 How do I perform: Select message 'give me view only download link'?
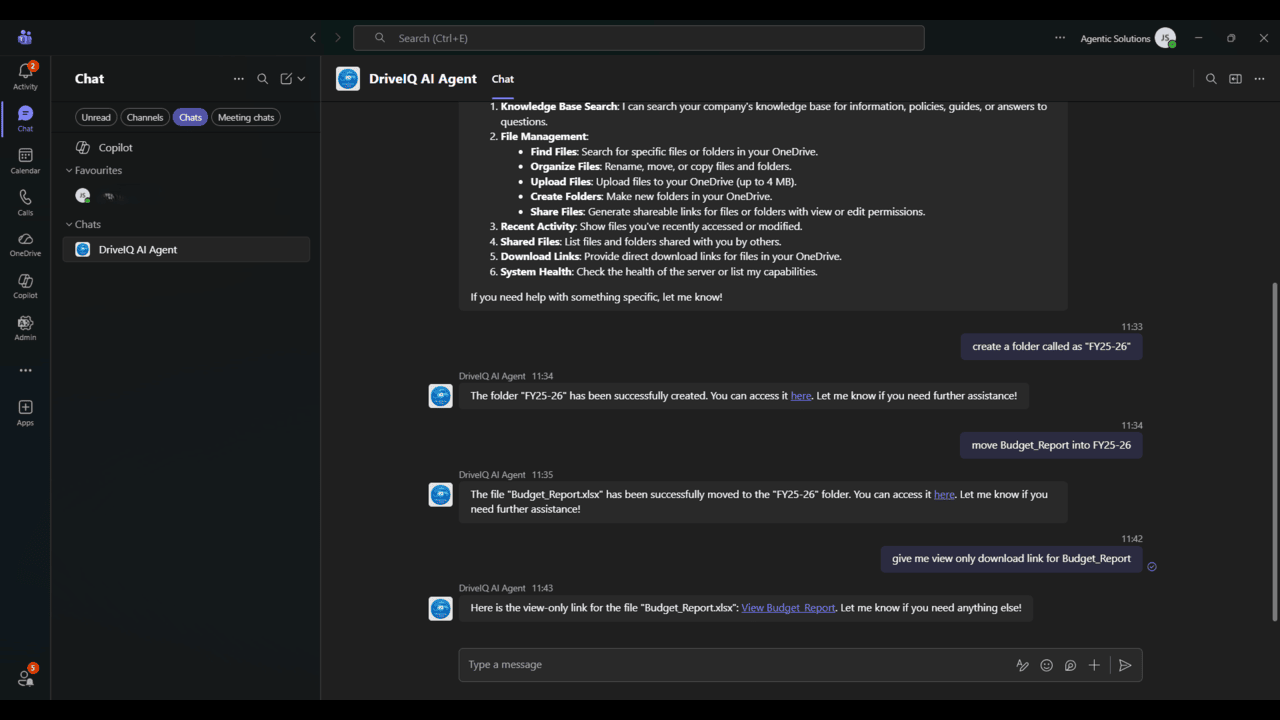pyautogui.click(x=1011, y=559)
